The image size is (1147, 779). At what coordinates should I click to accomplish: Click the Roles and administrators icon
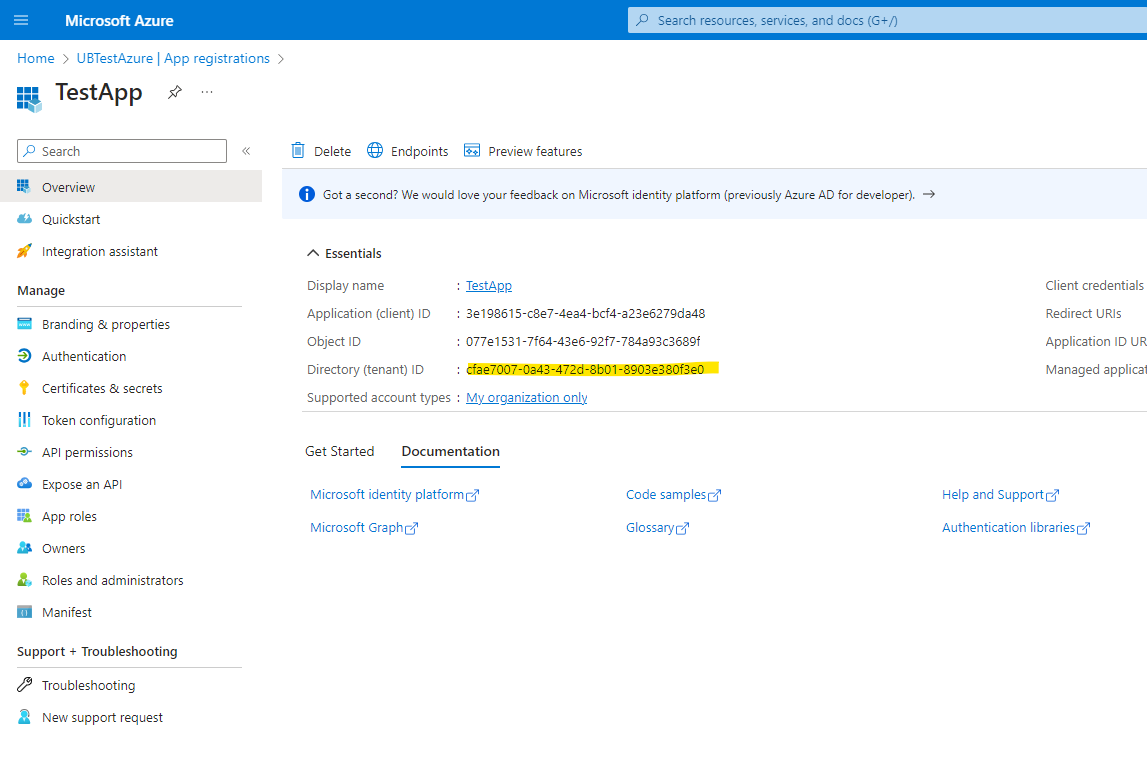(x=24, y=580)
